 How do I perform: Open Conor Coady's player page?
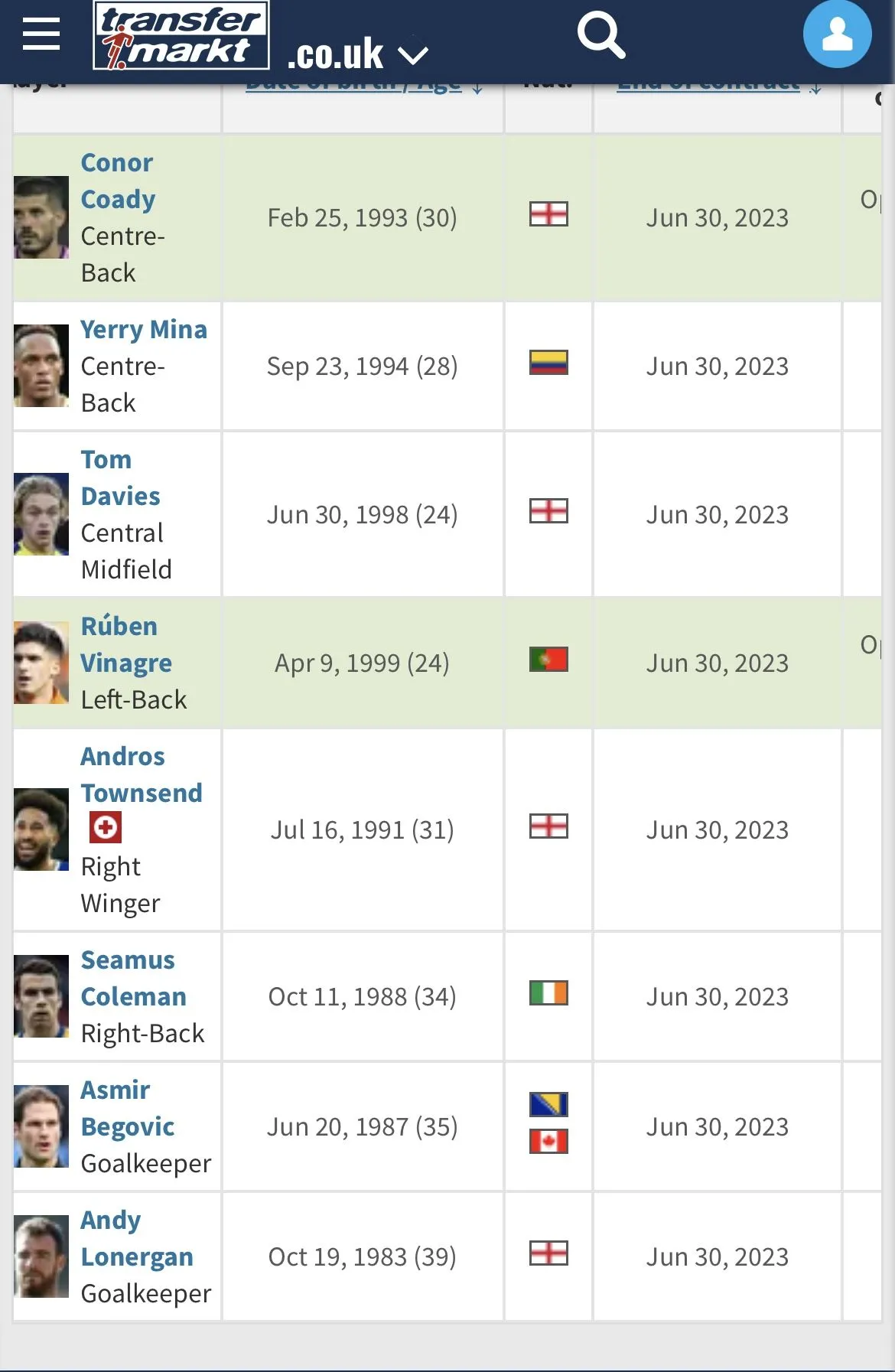point(118,181)
